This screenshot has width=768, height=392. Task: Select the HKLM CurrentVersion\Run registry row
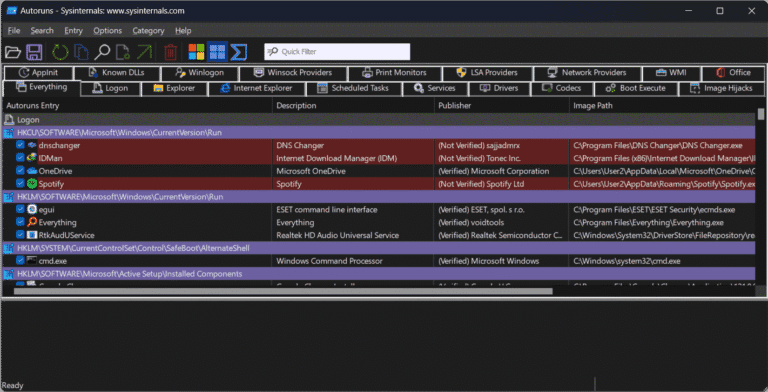click(379, 196)
